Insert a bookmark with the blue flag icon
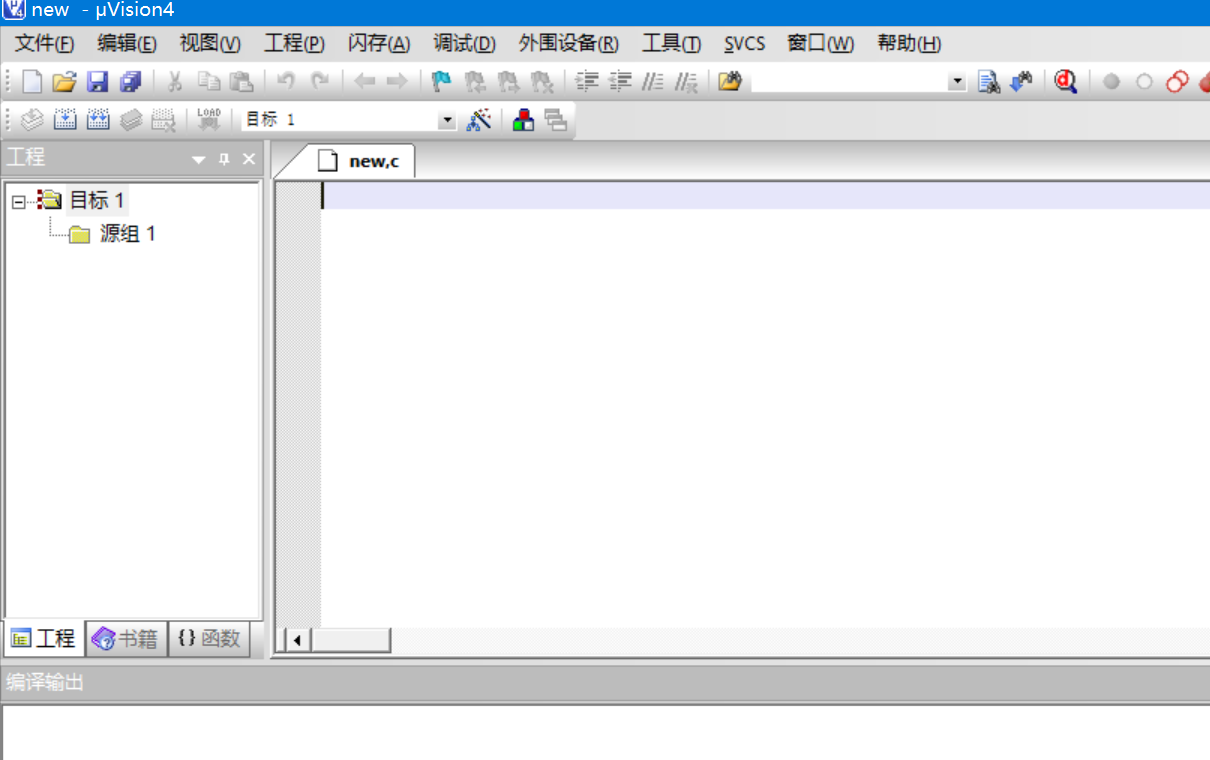Viewport: 1210px width, 760px height. tap(441, 82)
